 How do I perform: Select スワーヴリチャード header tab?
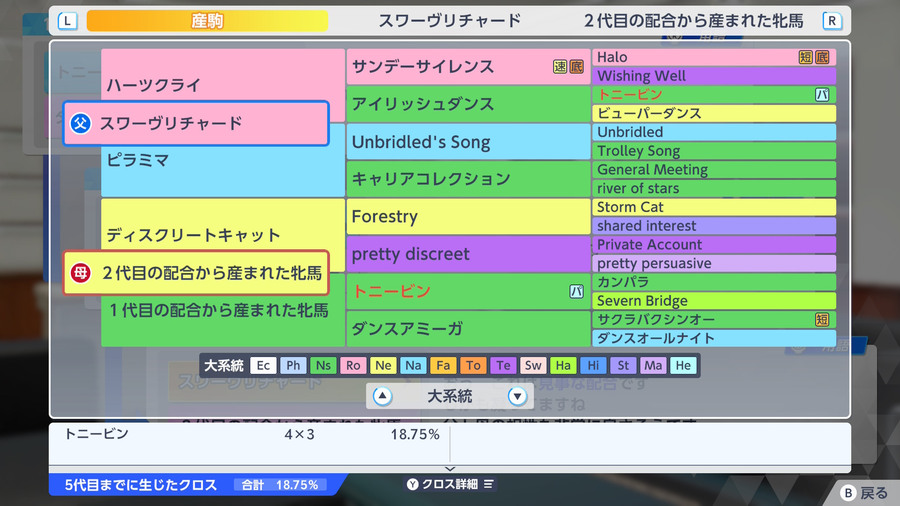click(x=449, y=21)
